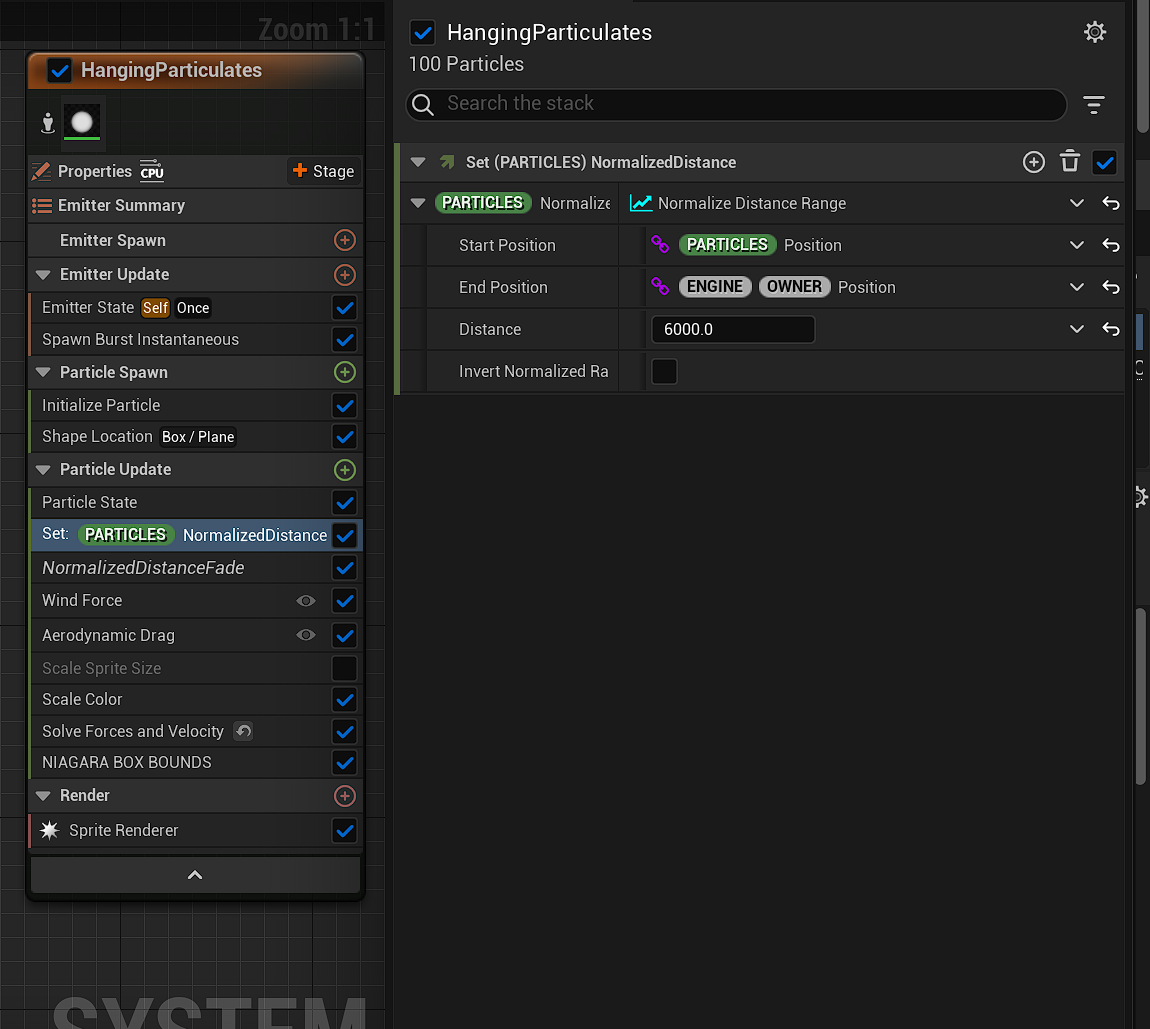Disable Spawn Burst Instantaneous module

pos(345,340)
